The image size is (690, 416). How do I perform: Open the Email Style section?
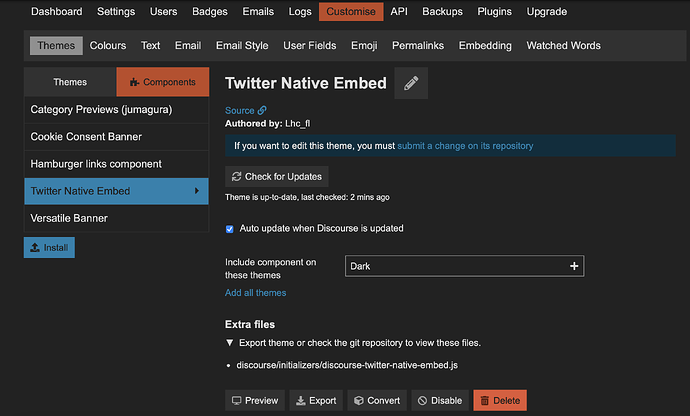pyautogui.click(x=242, y=46)
